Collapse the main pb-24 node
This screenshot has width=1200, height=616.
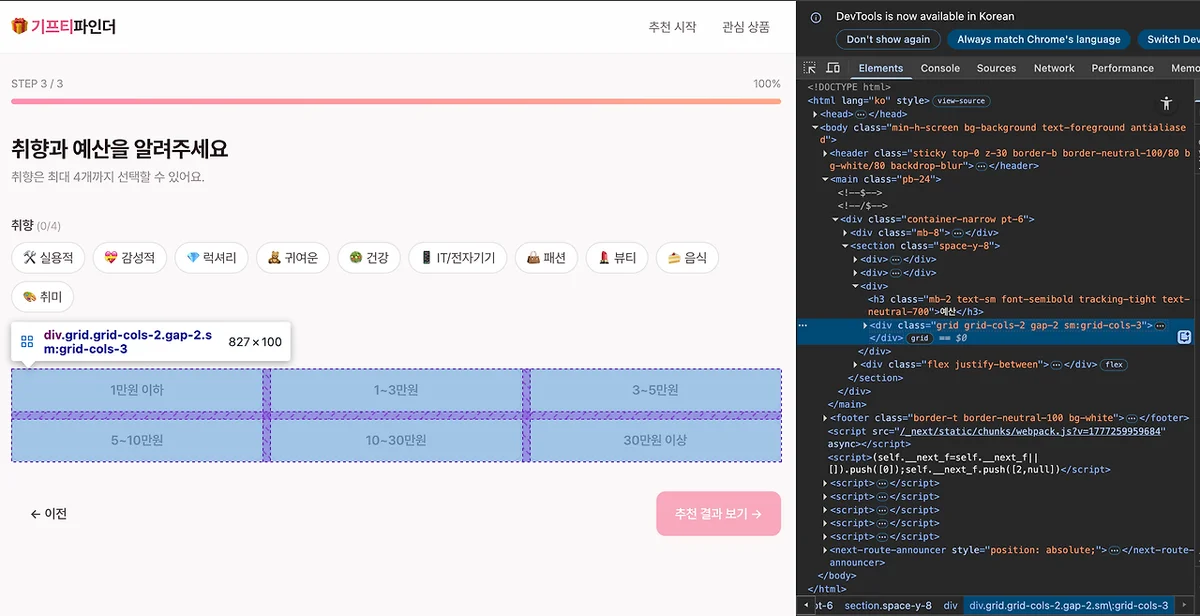826,179
